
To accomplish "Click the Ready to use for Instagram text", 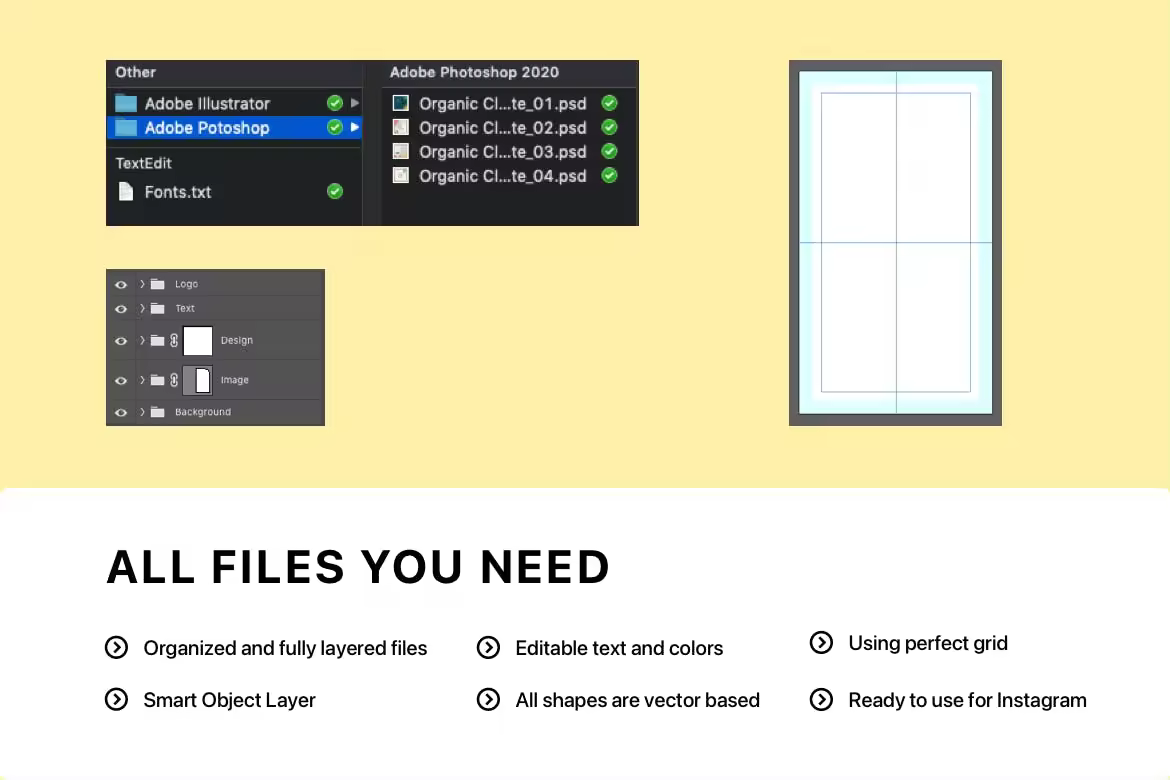I will point(967,700).
